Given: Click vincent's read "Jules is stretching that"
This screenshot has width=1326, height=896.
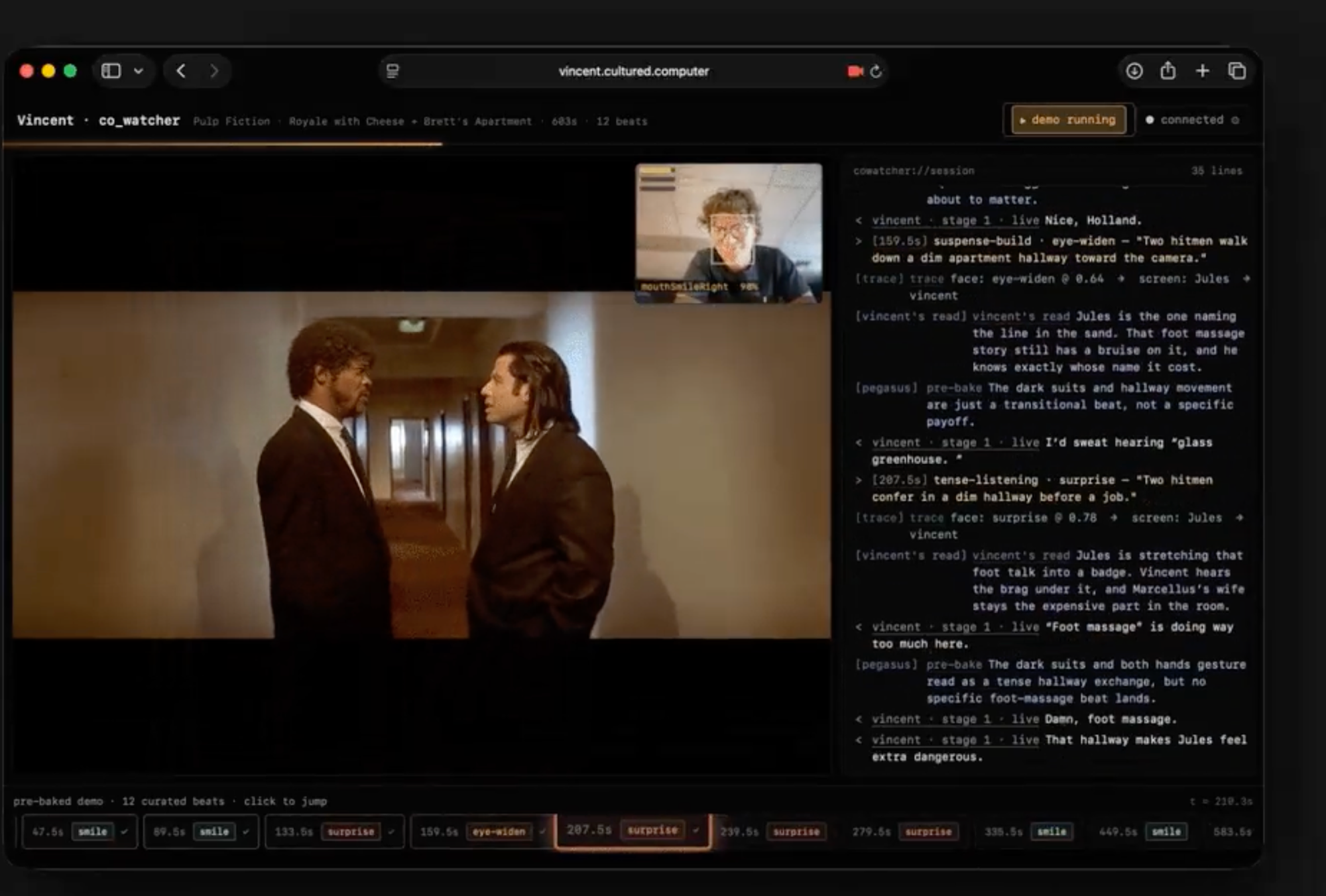Looking at the screenshot, I should [1049, 581].
